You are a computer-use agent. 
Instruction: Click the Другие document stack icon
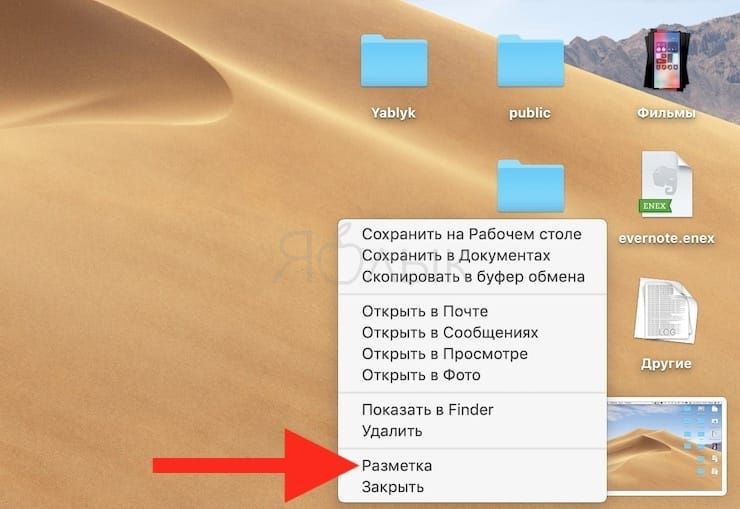(x=666, y=311)
